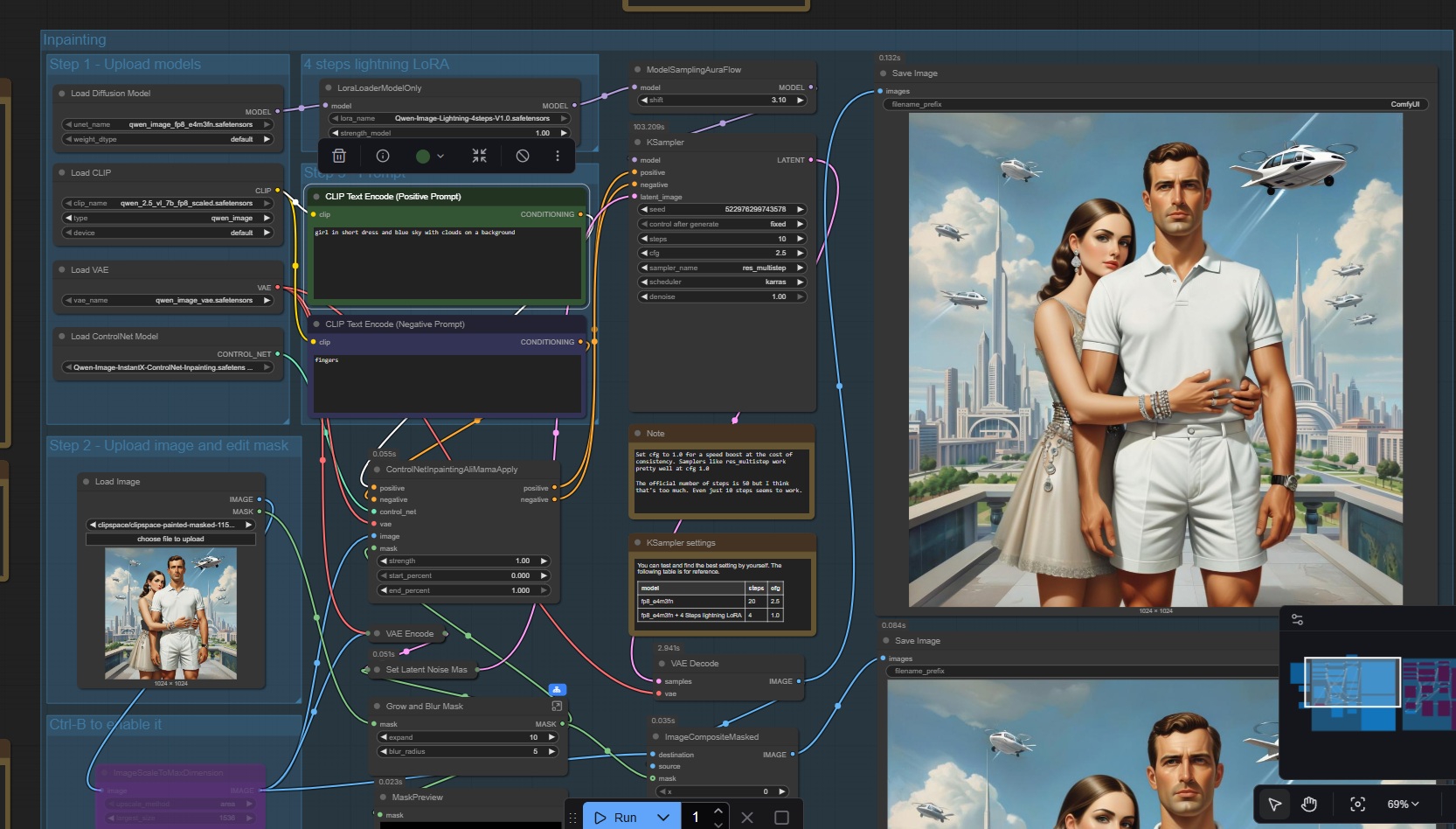Screen dimensions: 1456x829
Task: Bypass selected node using the slashed-circle icon
Action: point(523,156)
